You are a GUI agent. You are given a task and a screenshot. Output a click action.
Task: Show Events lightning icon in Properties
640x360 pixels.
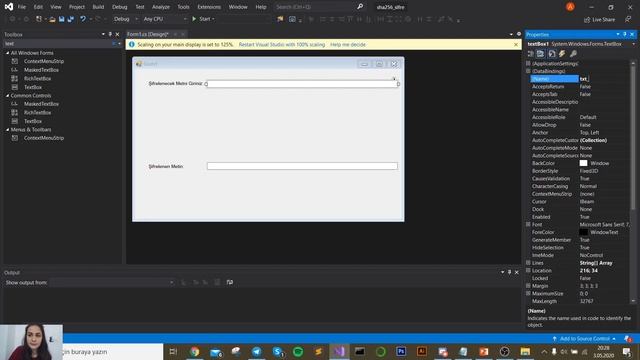pos(562,54)
